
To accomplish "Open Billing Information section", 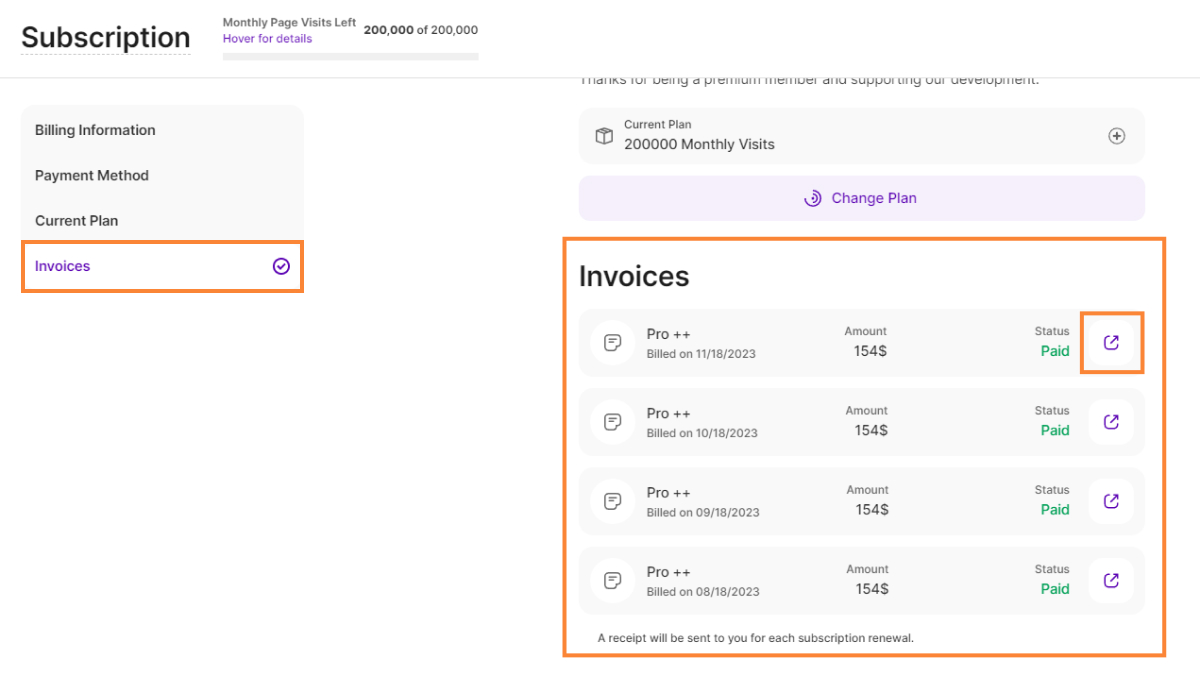I will pyautogui.click(x=95, y=130).
